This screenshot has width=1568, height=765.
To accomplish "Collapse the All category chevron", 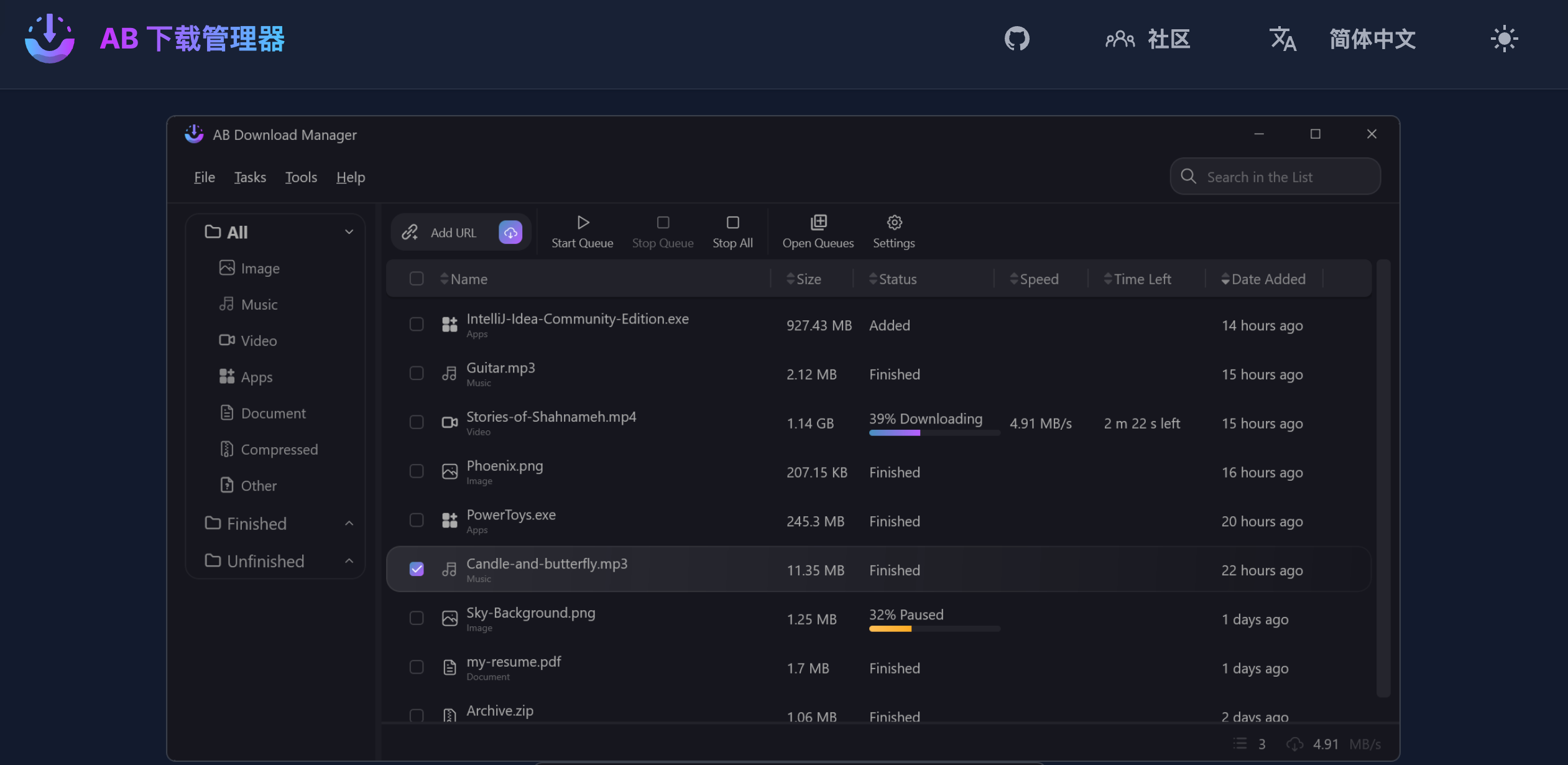I will click(x=349, y=232).
